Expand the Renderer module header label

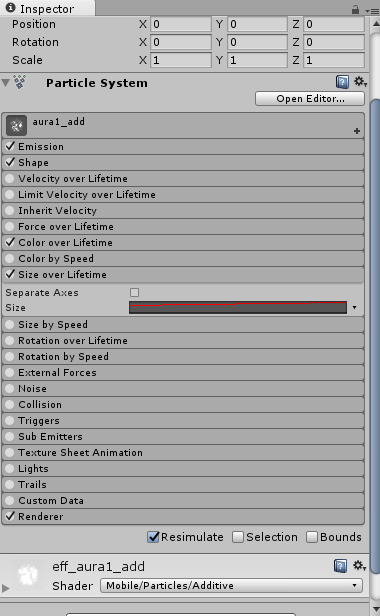click(x=40, y=517)
